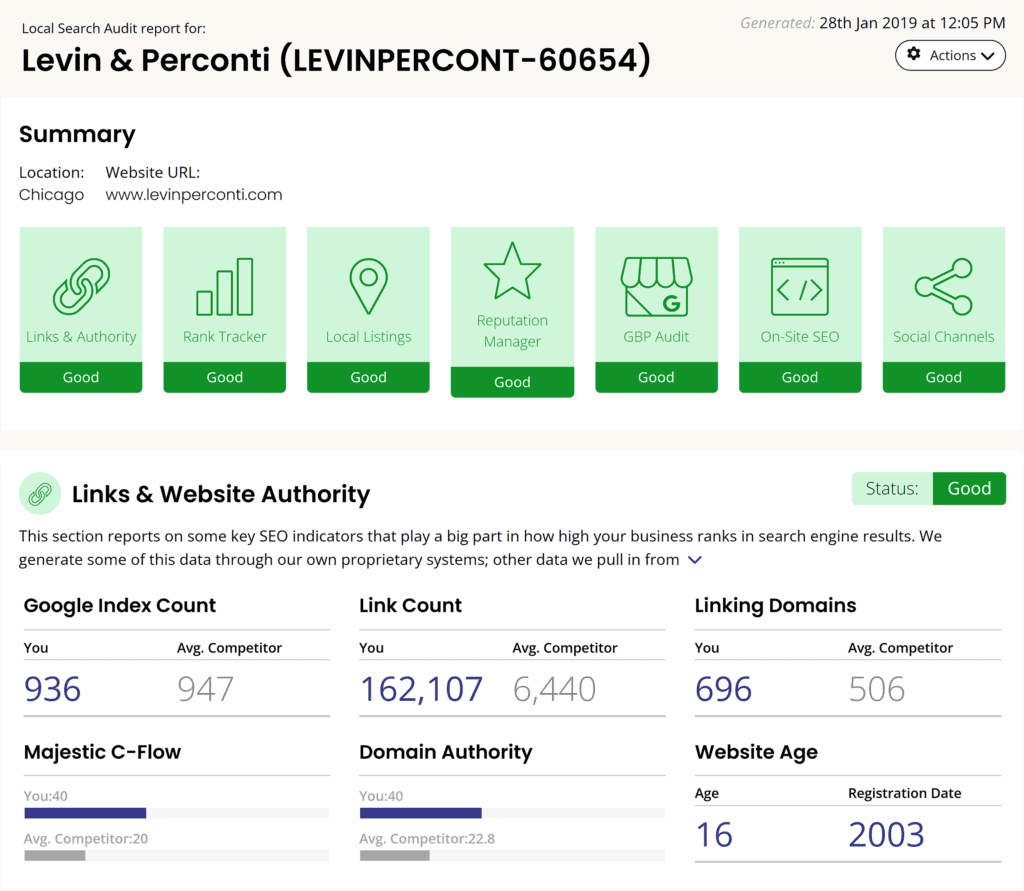
Task: Click the Good status badge near Links section
Action: coord(969,488)
